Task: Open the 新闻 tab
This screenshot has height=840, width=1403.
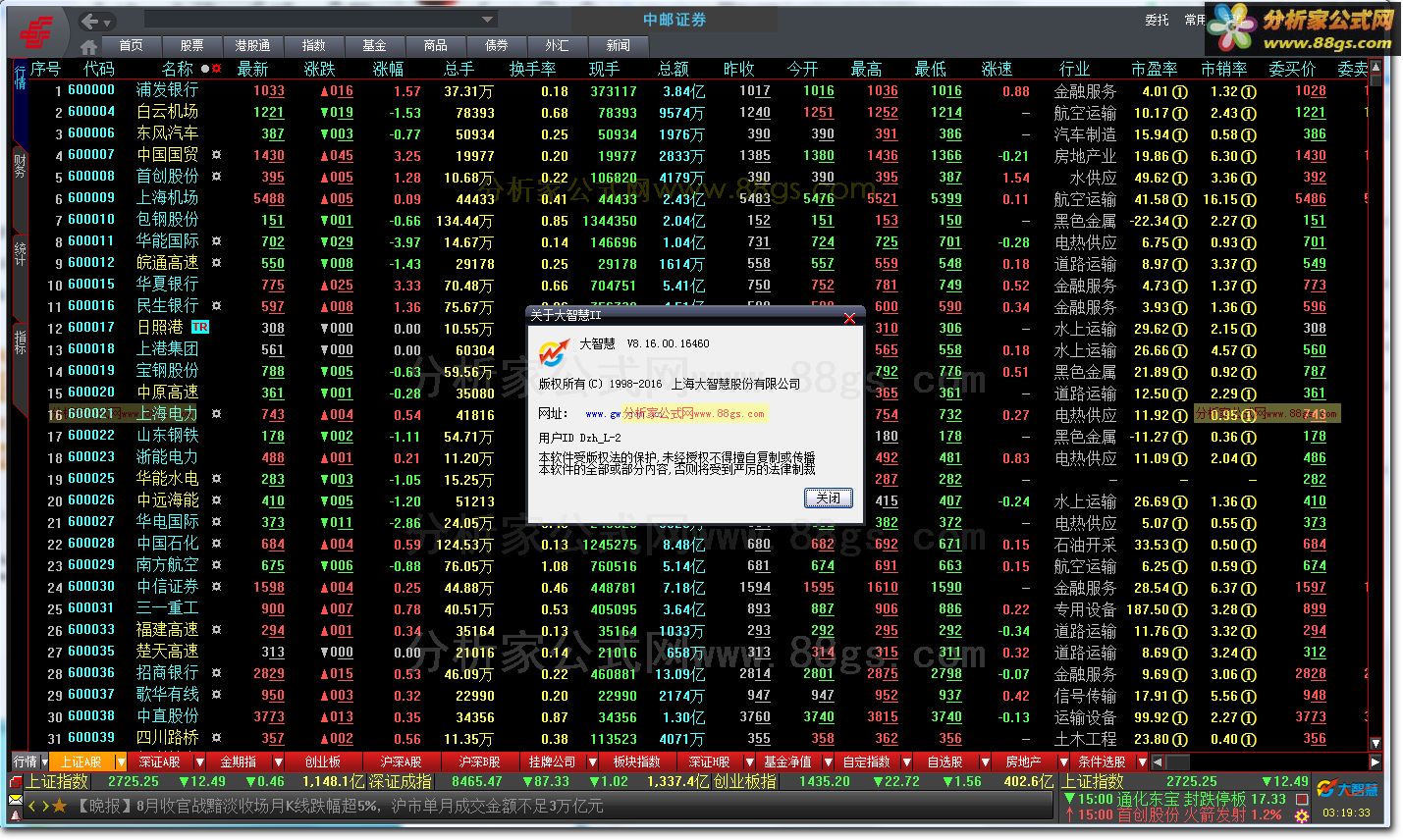Action: tap(618, 46)
